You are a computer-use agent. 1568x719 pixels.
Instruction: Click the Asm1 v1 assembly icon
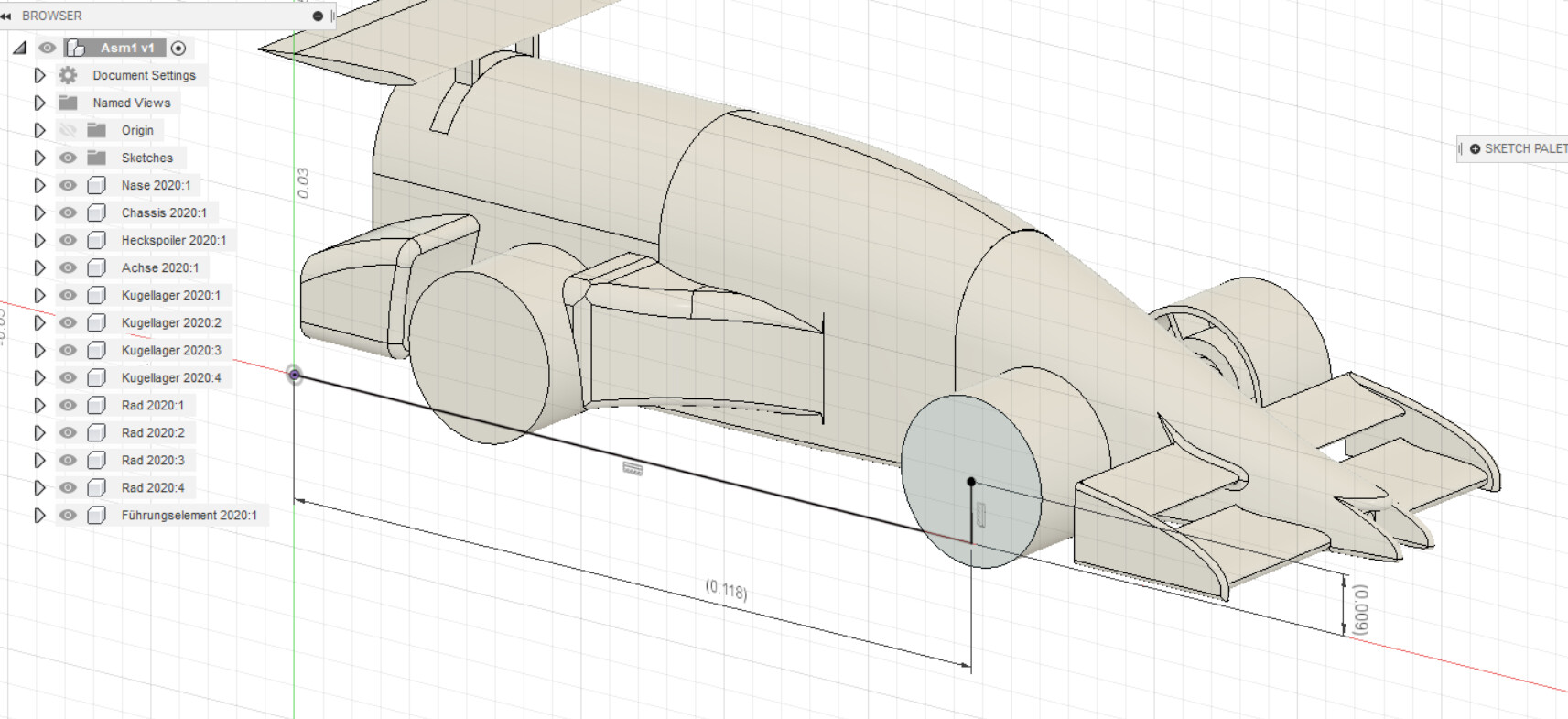76,48
